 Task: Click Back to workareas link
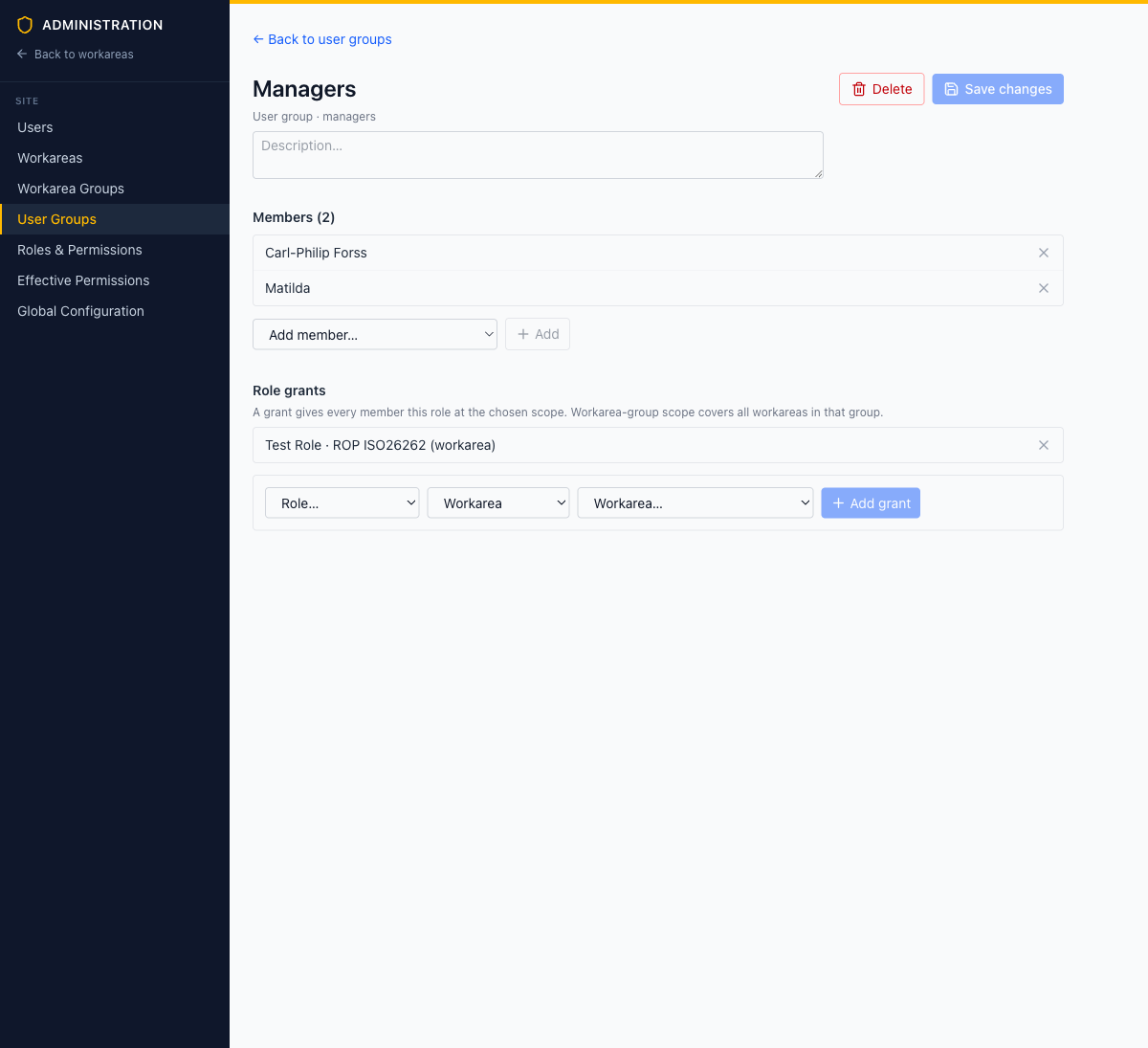76,55
